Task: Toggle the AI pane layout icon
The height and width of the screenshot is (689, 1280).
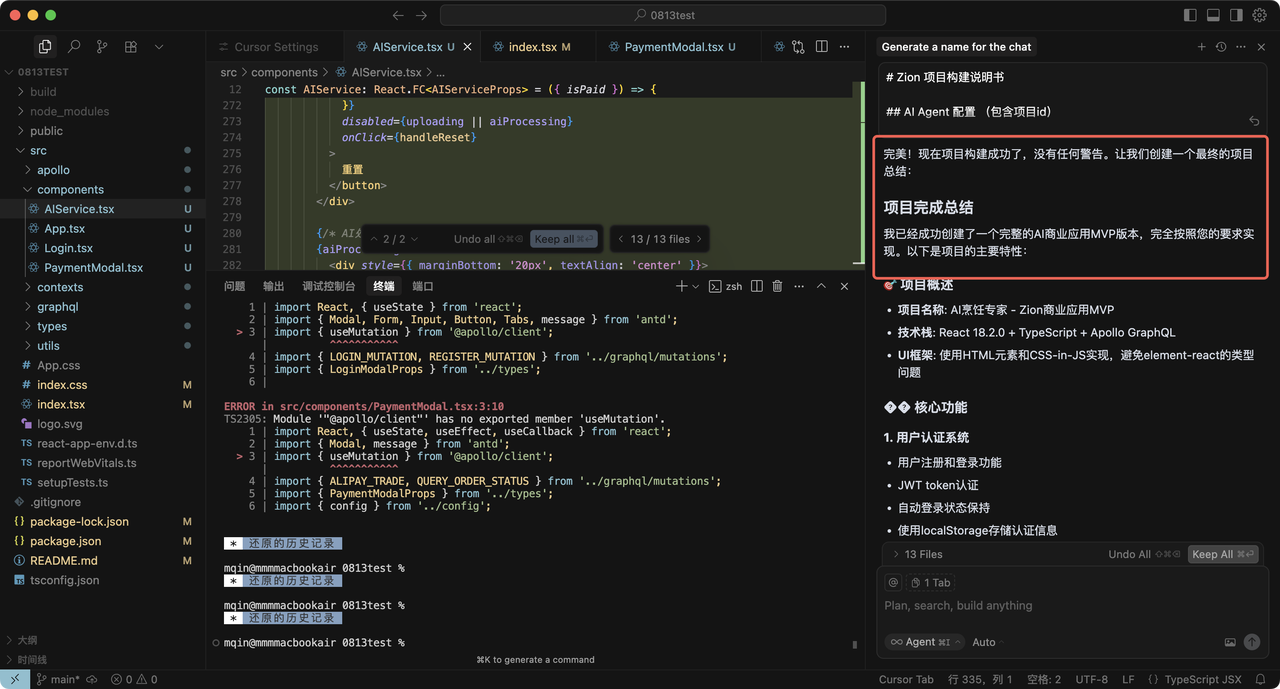Action: [x=1236, y=15]
